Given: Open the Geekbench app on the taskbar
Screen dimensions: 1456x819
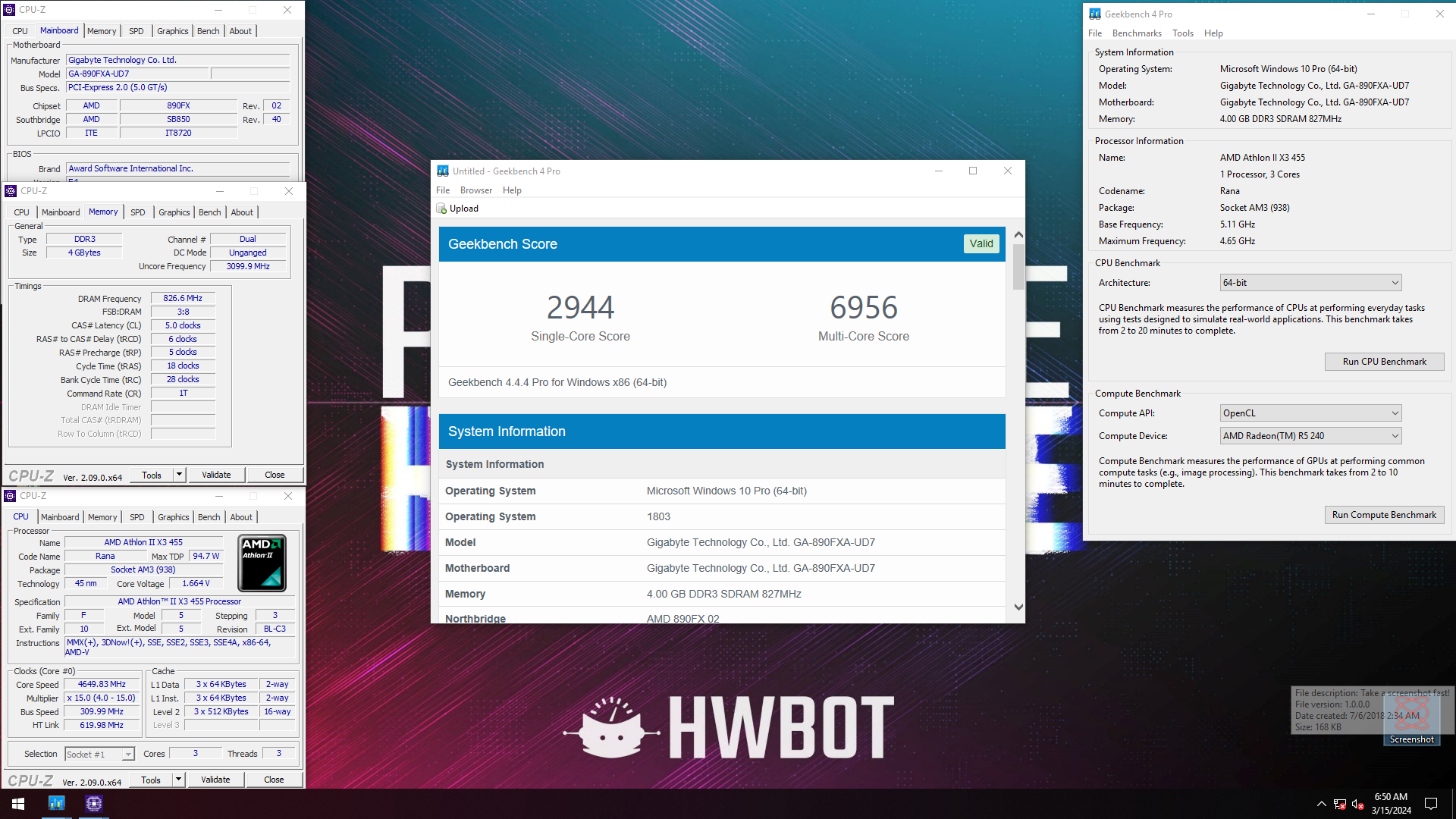Looking at the screenshot, I should (57, 803).
